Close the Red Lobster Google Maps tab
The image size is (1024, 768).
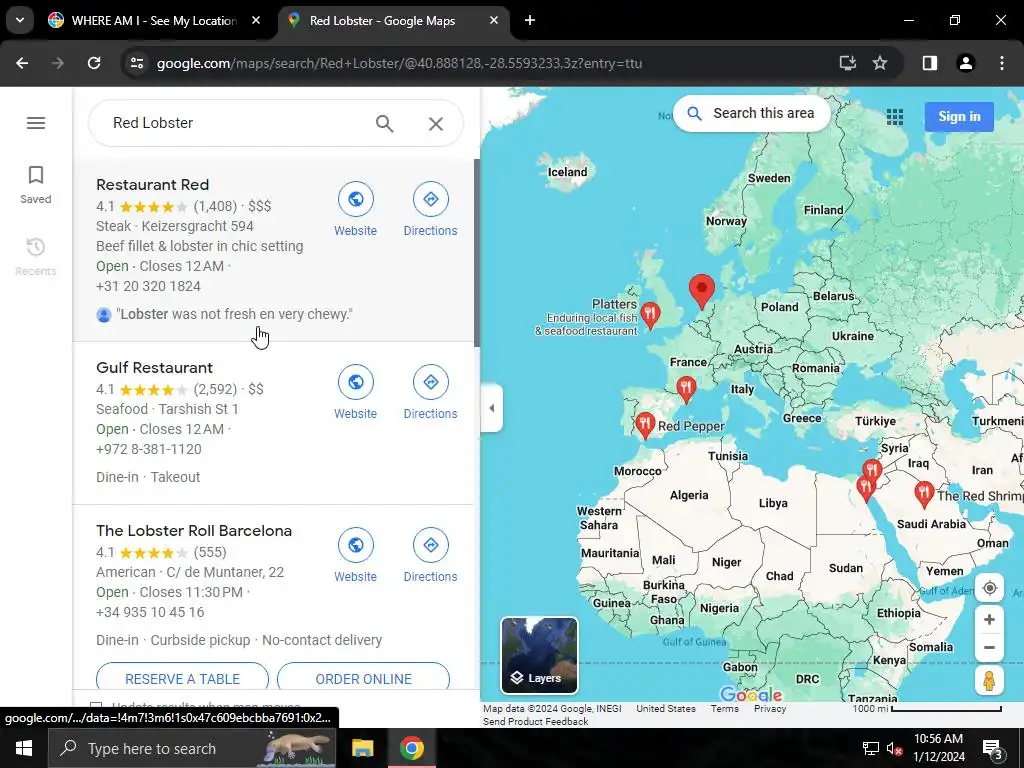[x=494, y=21]
